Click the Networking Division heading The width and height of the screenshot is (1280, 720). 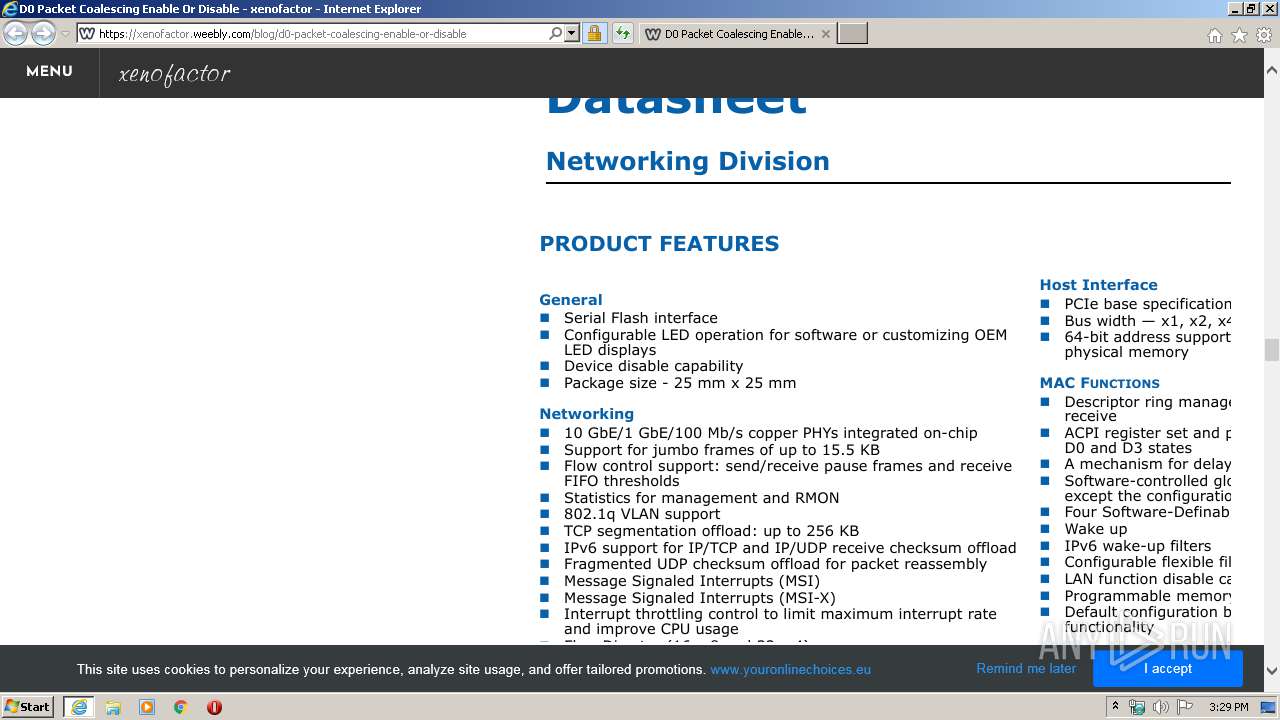coord(688,161)
